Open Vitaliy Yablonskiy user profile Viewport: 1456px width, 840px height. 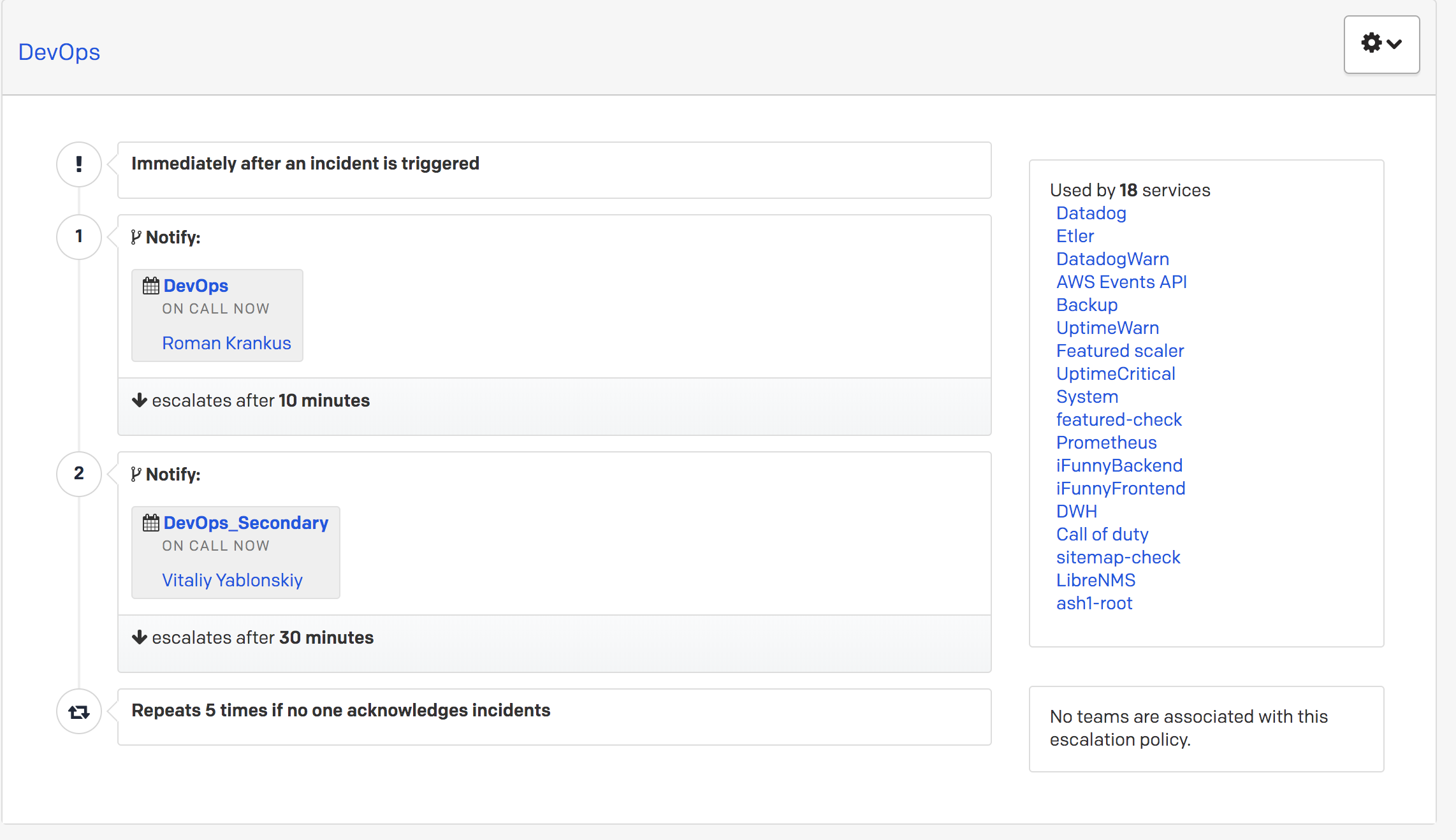coord(232,581)
